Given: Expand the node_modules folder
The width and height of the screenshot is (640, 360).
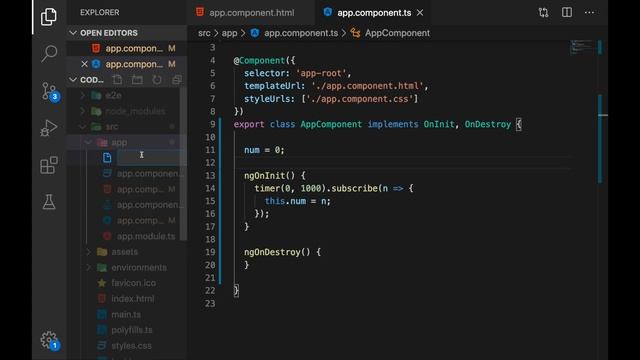Looking at the screenshot, I should (x=127, y=111).
